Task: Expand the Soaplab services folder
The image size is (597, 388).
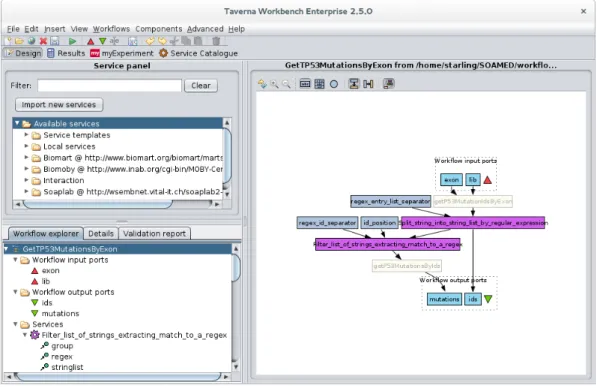Action: 26,191
